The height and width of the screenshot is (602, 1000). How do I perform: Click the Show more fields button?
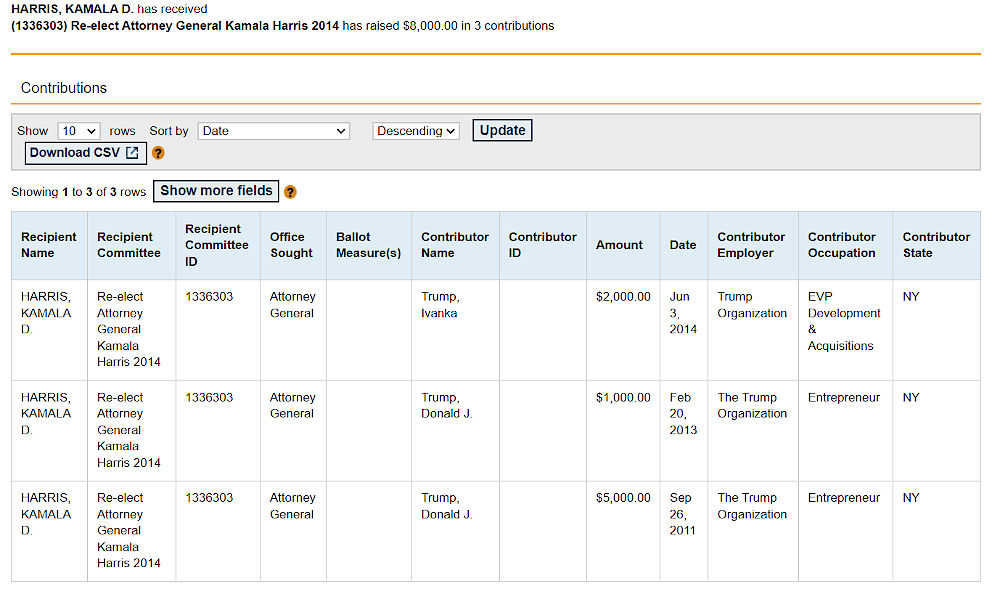[216, 191]
